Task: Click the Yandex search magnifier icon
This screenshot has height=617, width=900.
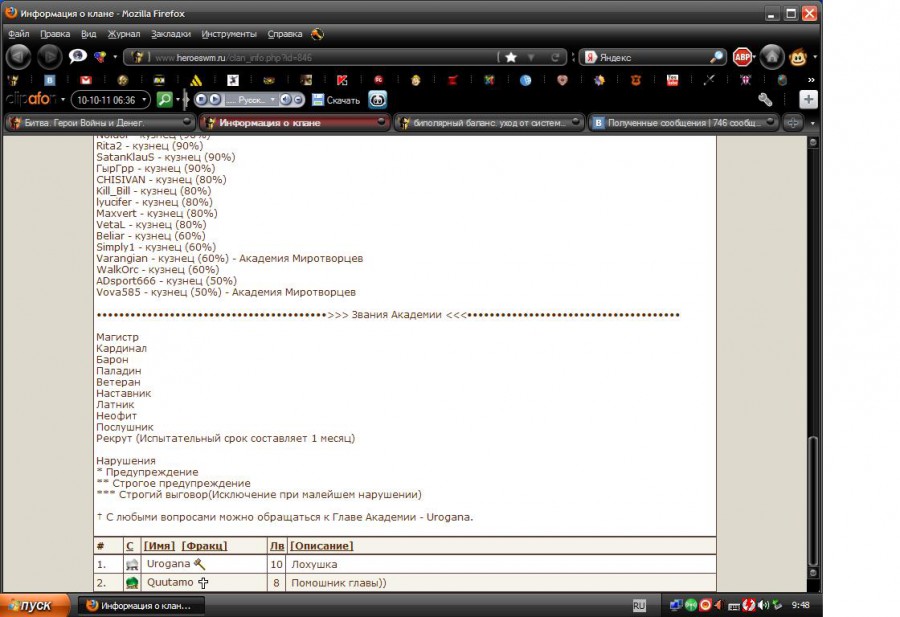Action: (716, 57)
